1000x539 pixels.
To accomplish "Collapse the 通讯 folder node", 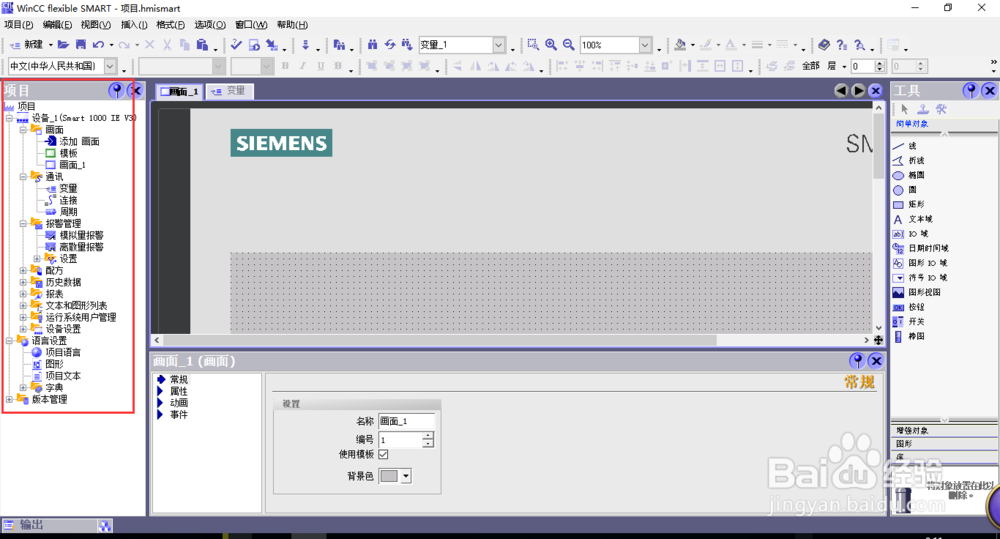I will click(x=23, y=177).
